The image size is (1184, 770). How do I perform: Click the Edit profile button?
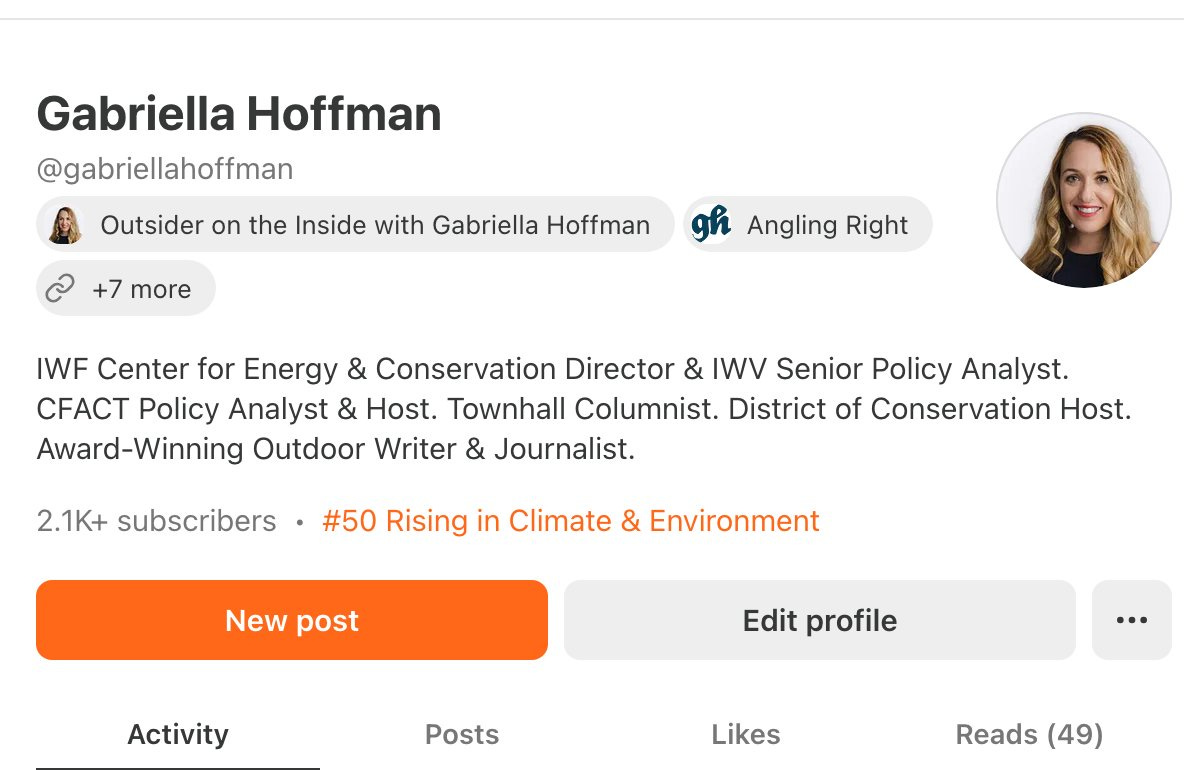point(819,620)
